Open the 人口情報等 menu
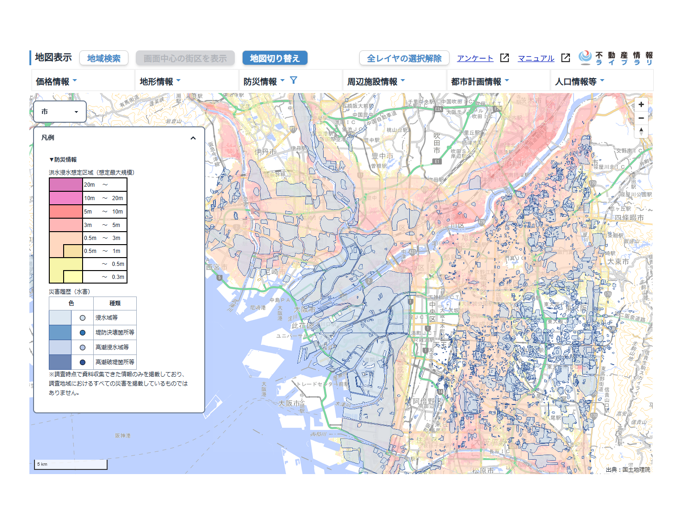Viewport: 692px width, 519px height. point(580,82)
